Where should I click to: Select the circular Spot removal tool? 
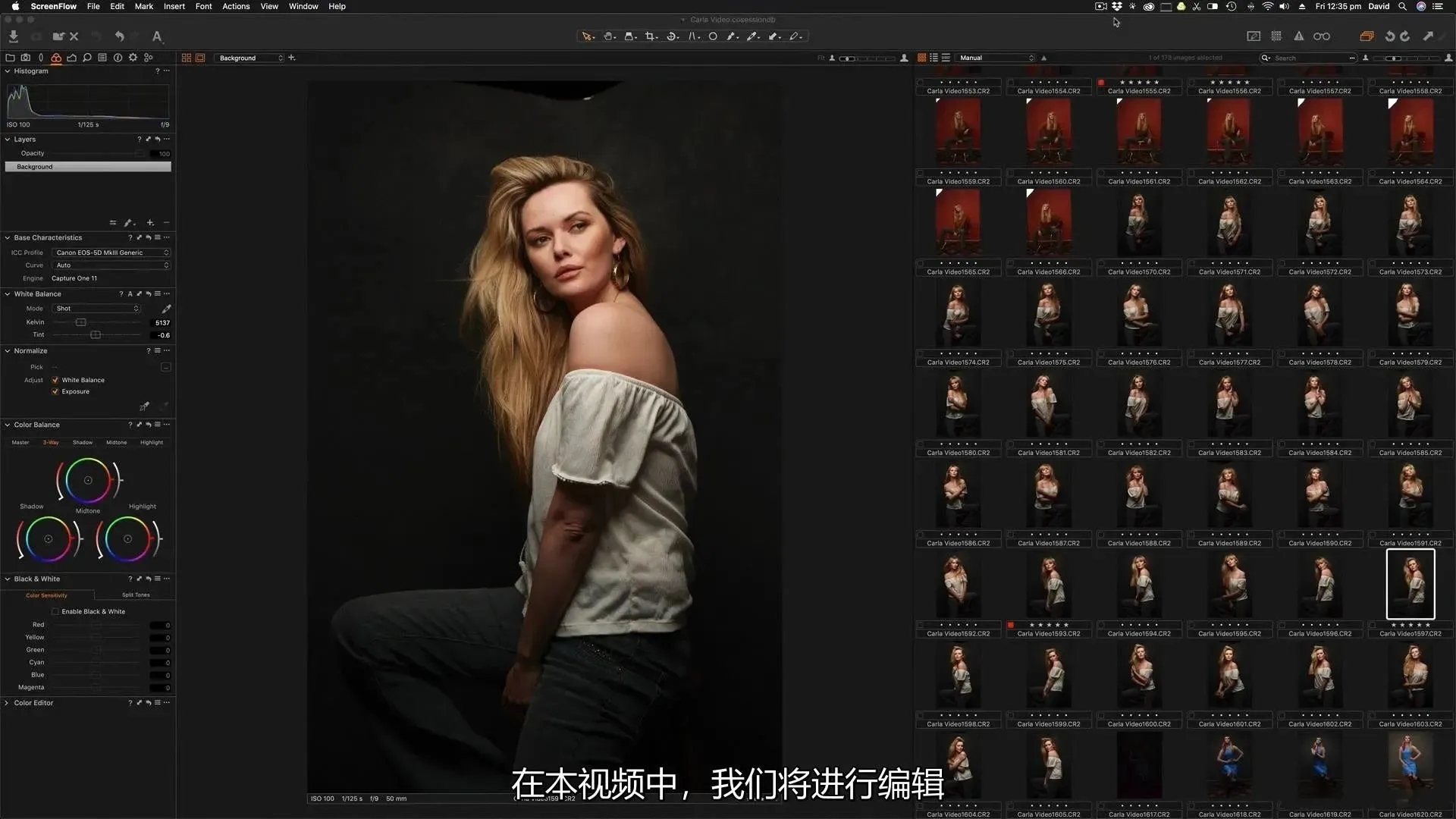713,36
